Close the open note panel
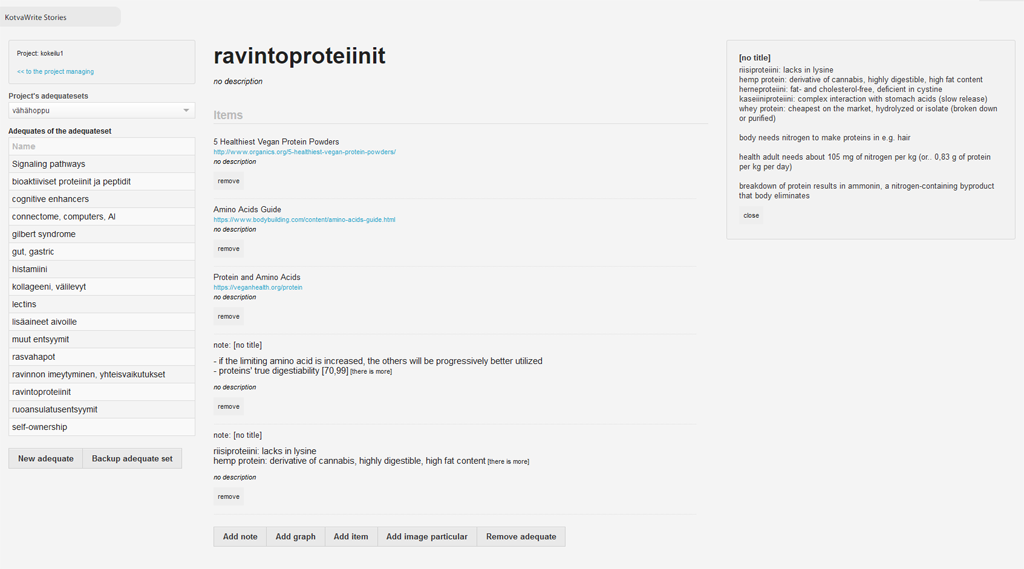Viewport: 1024px width, 569px height. pyautogui.click(x=751, y=216)
